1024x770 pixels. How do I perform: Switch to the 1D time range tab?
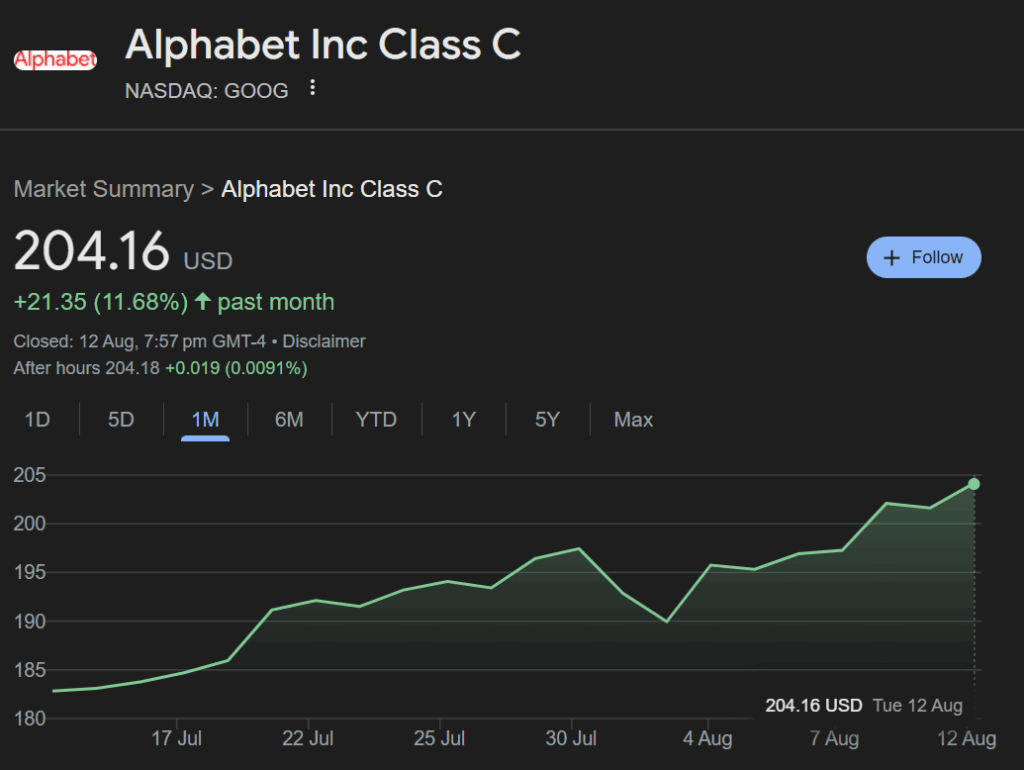pos(38,419)
